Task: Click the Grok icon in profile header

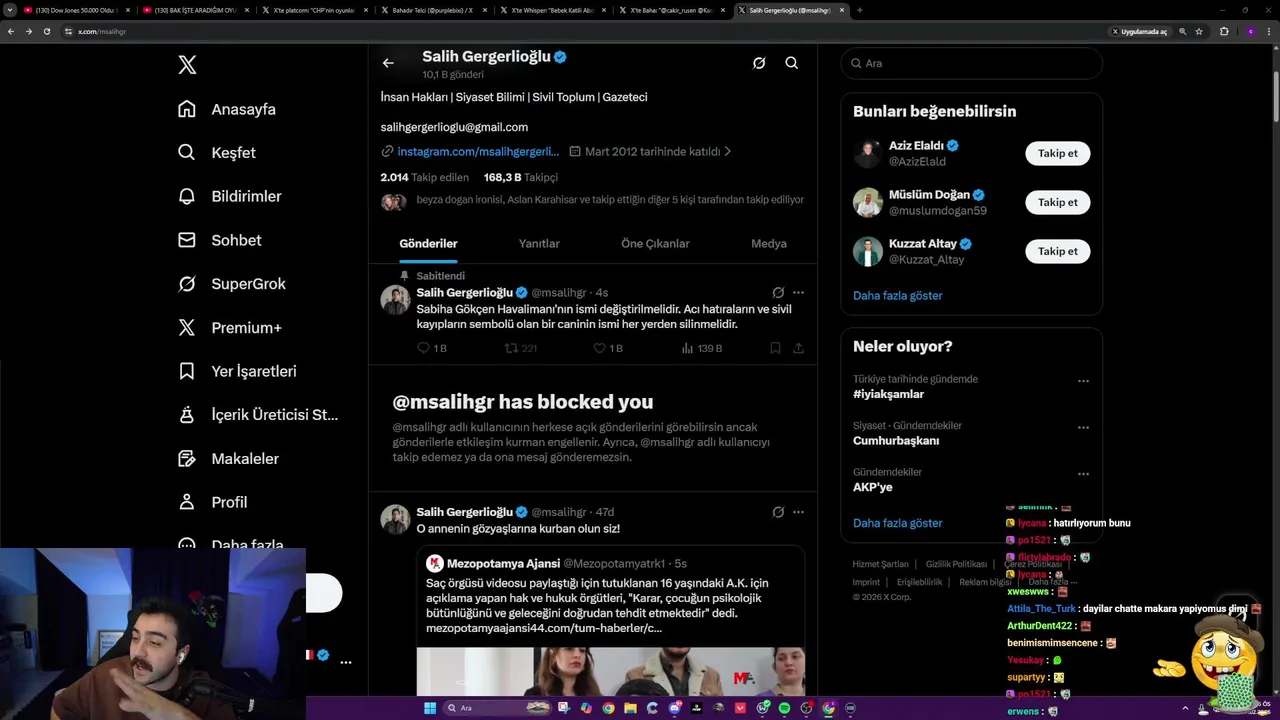Action: tap(759, 63)
